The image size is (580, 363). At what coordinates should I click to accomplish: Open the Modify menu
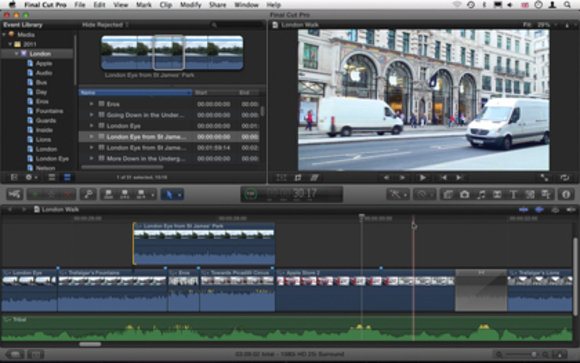(190, 5)
